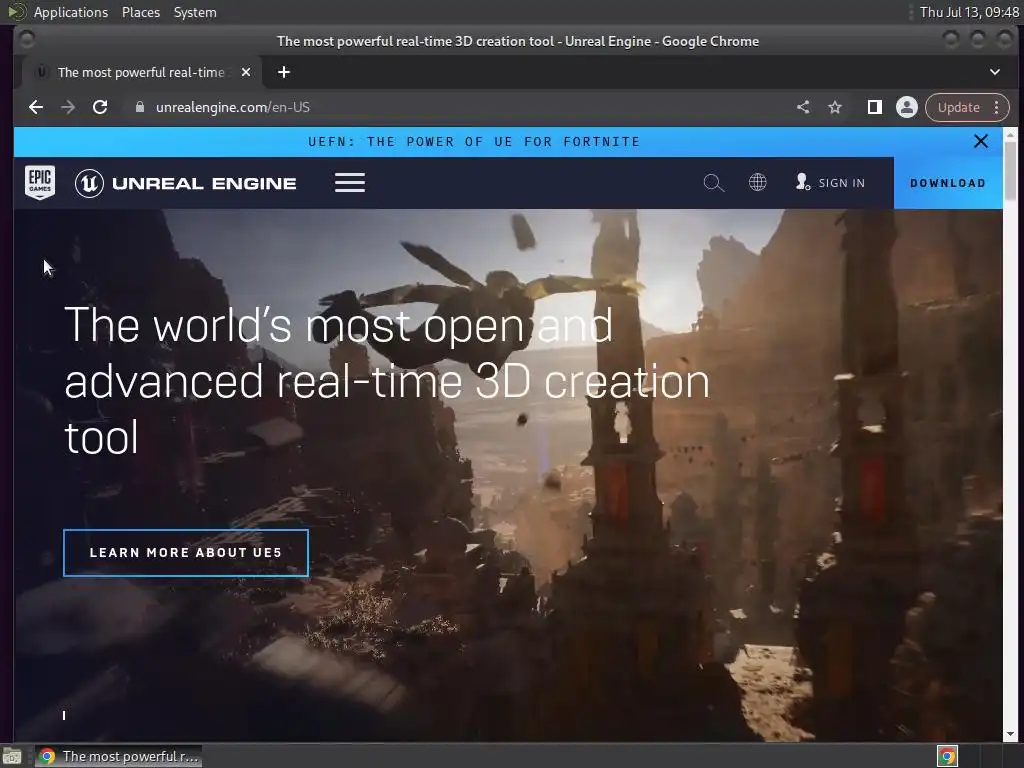Open the Chrome three-dot menu
Screen dimensions: 1024x768
point(997,107)
